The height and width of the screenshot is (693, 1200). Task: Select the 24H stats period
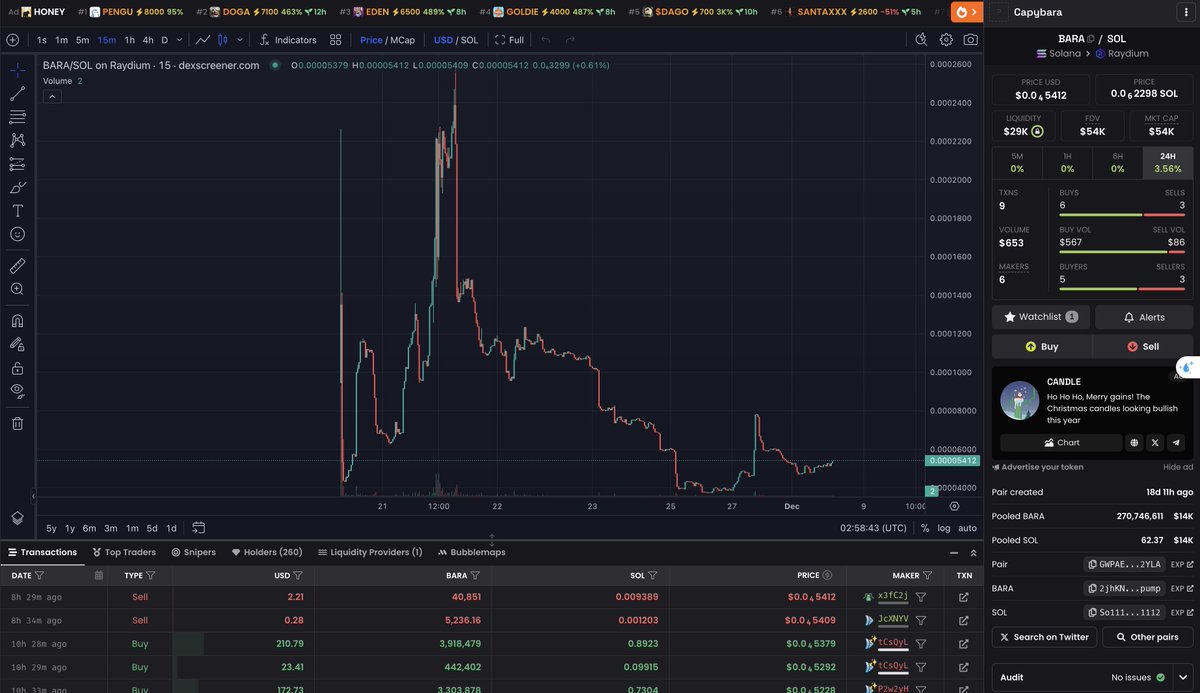click(x=1167, y=163)
